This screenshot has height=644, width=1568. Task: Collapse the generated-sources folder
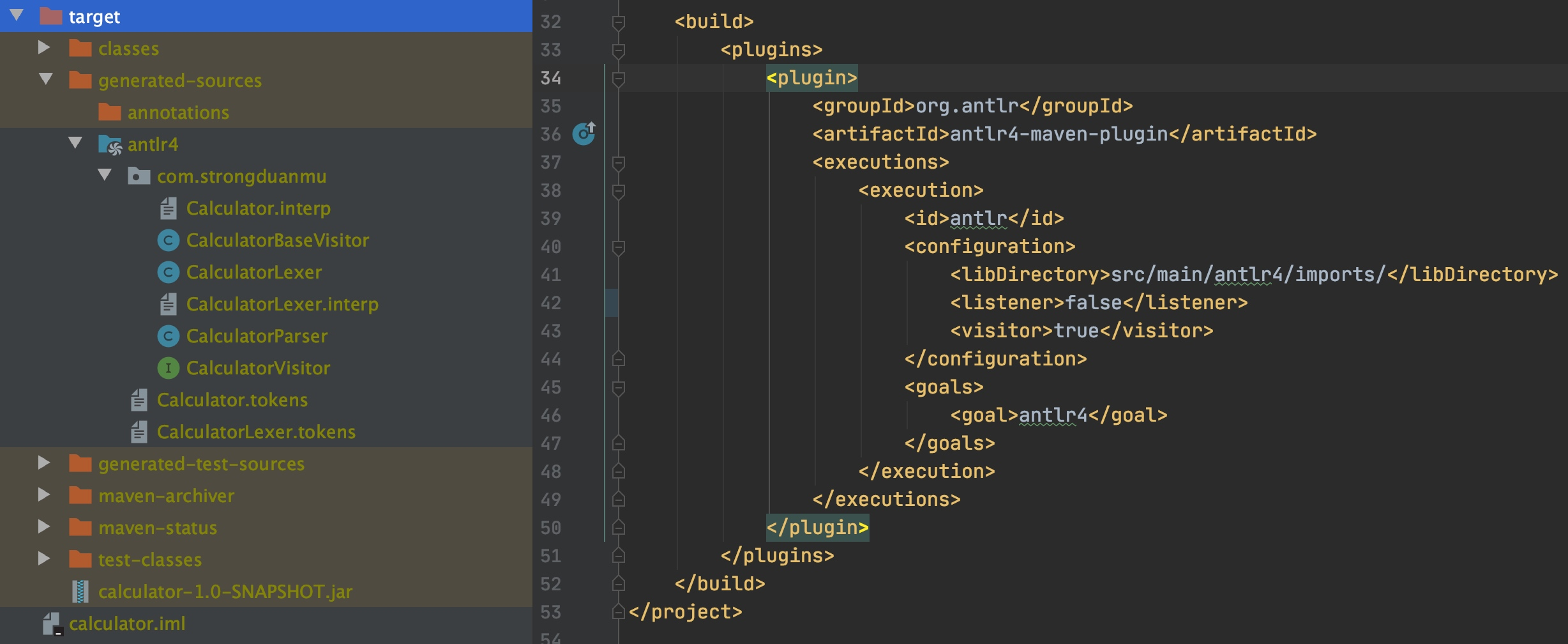point(45,79)
